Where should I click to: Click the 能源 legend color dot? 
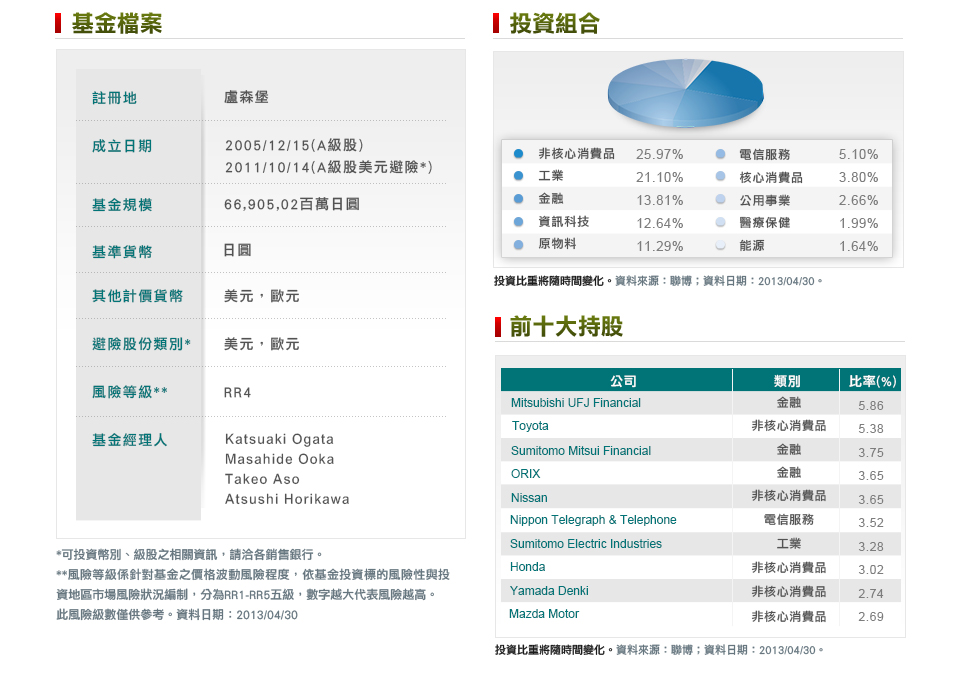tap(720, 245)
